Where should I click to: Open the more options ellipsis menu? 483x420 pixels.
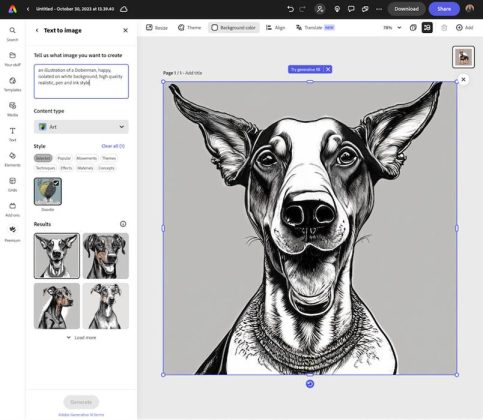[x=379, y=9]
